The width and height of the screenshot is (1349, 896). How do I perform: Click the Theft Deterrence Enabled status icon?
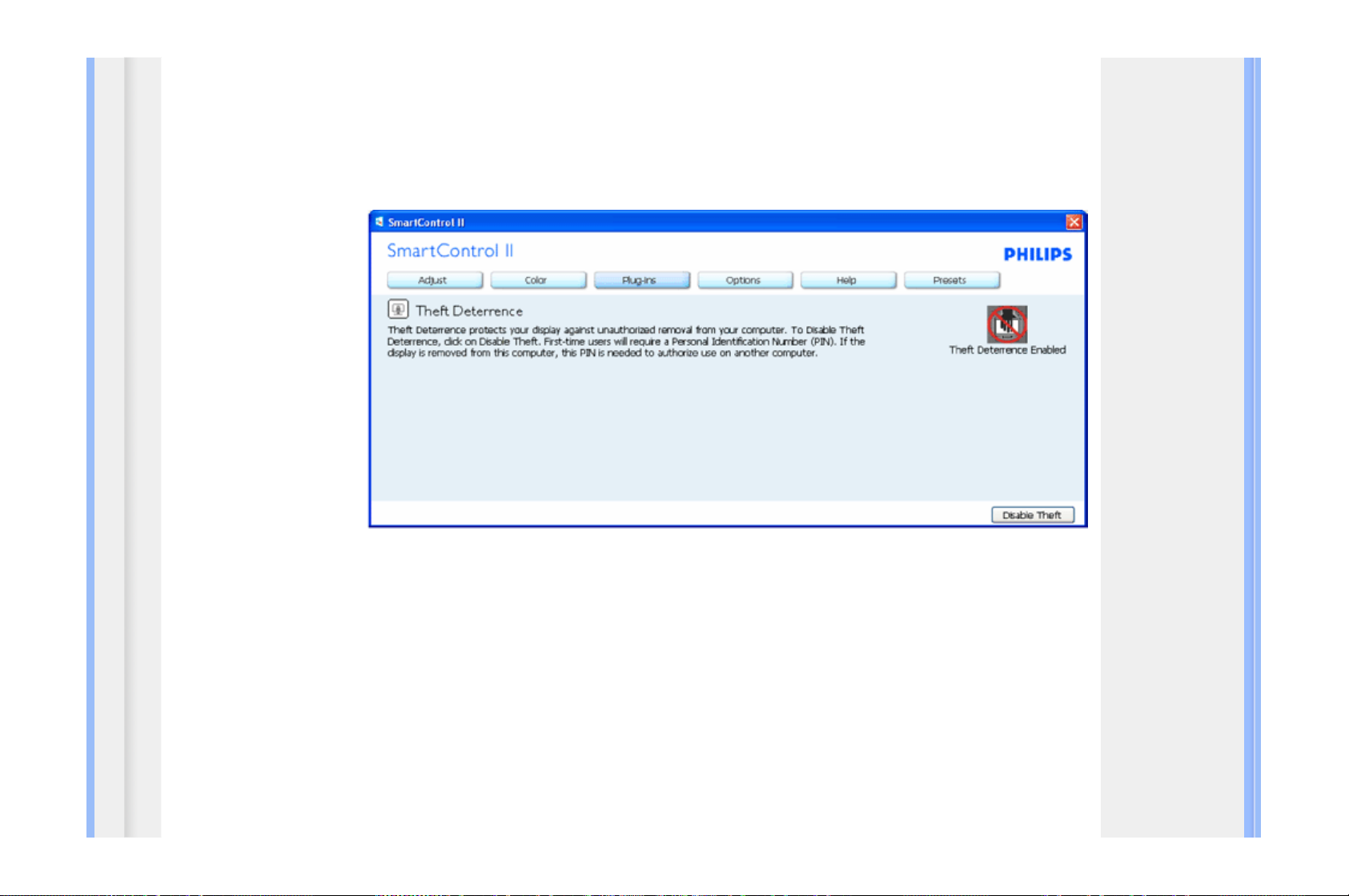coord(1006,324)
